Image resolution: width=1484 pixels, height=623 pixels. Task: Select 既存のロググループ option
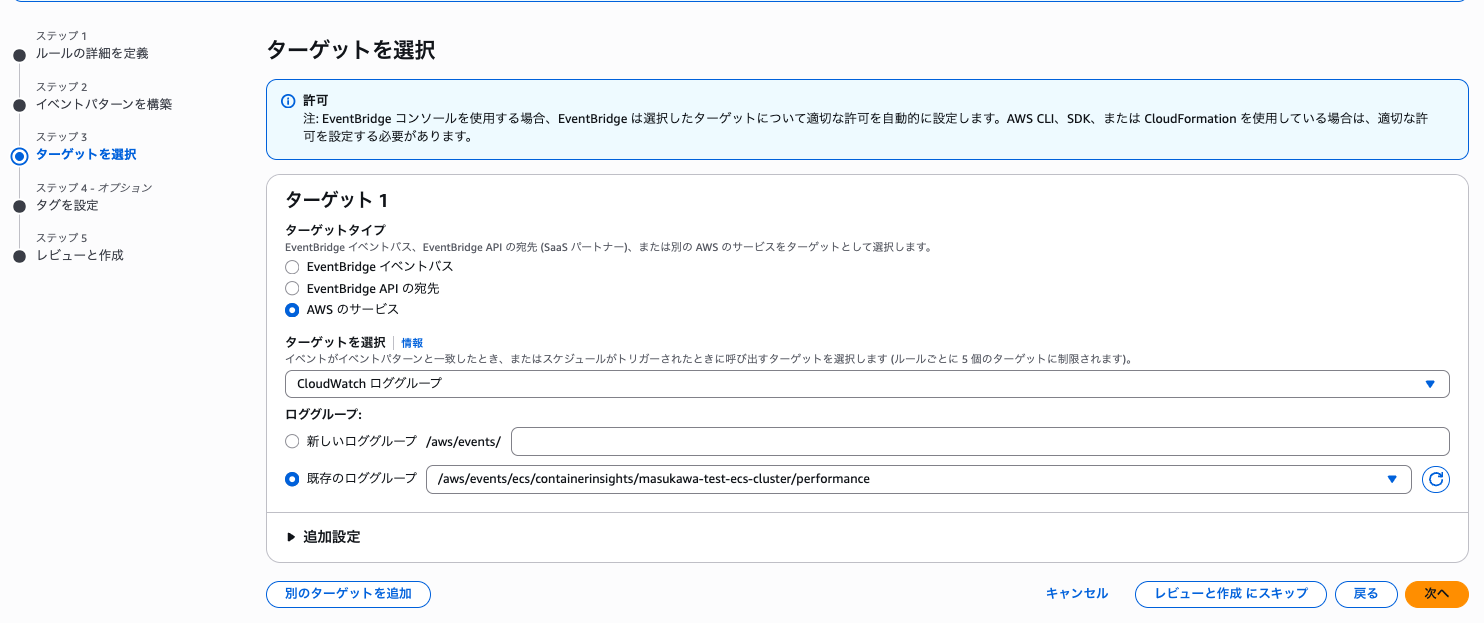pos(291,479)
